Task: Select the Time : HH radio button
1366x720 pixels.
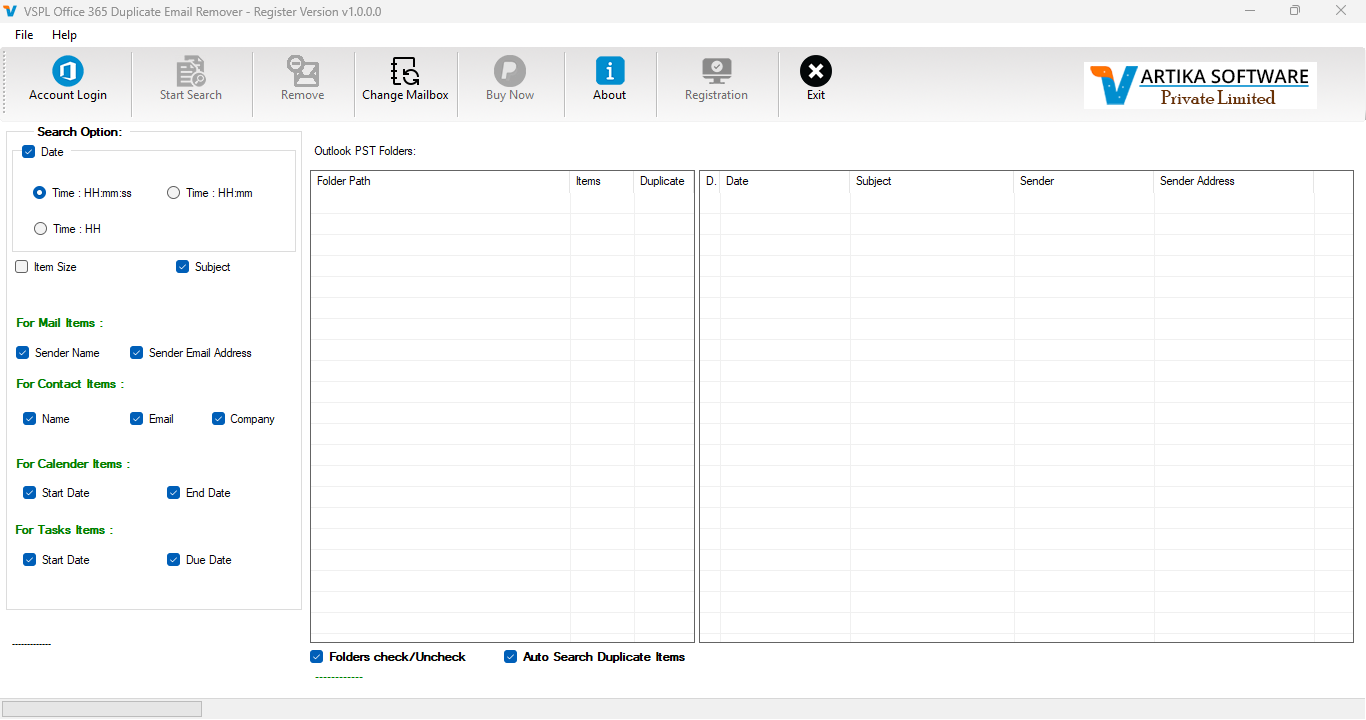Action: coord(40,229)
